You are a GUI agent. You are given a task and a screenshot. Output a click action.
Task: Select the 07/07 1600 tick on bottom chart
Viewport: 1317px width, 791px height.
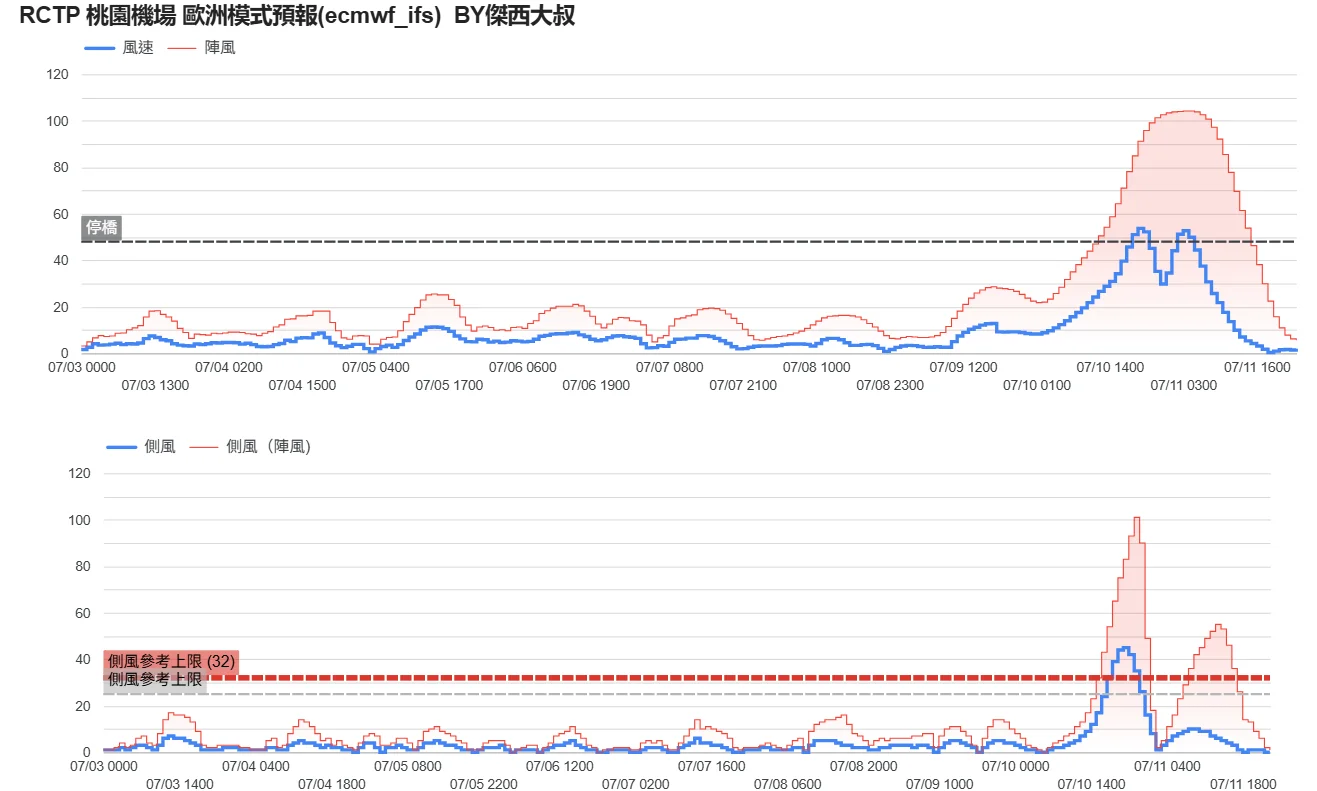coord(711,766)
